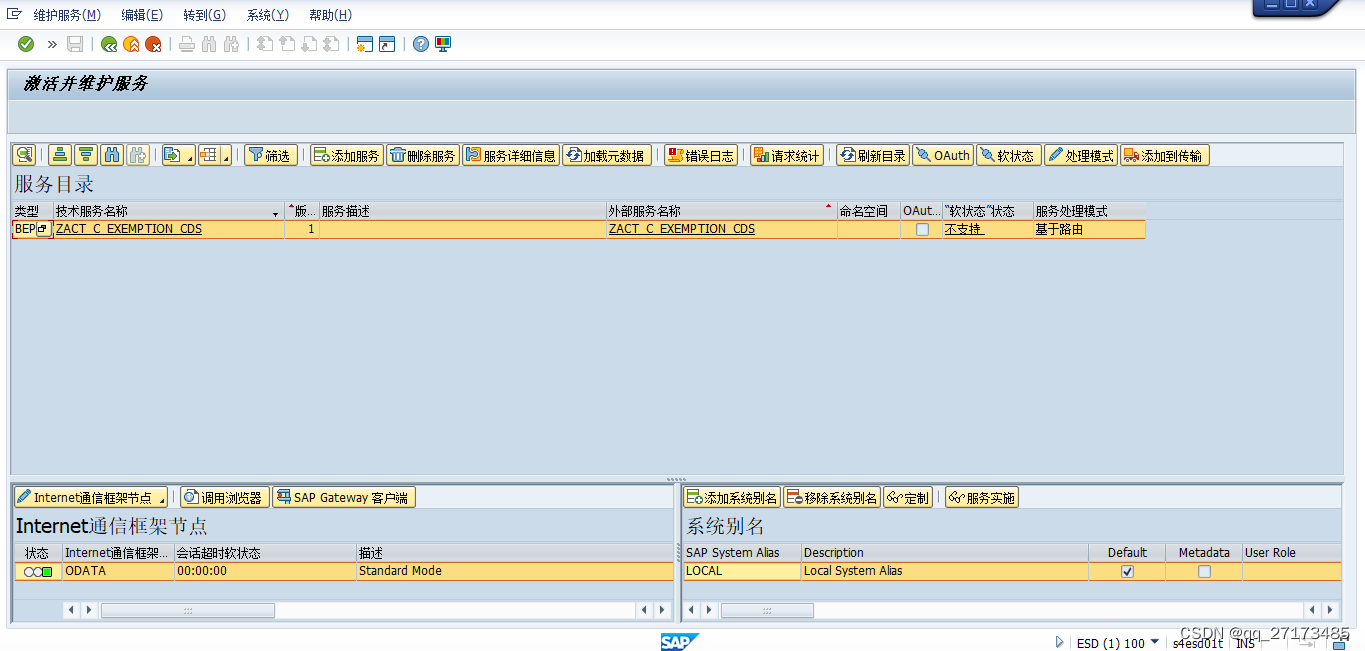Open the Export button dropdown arrow
This screenshot has height=651, width=1365.
(x=190, y=159)
